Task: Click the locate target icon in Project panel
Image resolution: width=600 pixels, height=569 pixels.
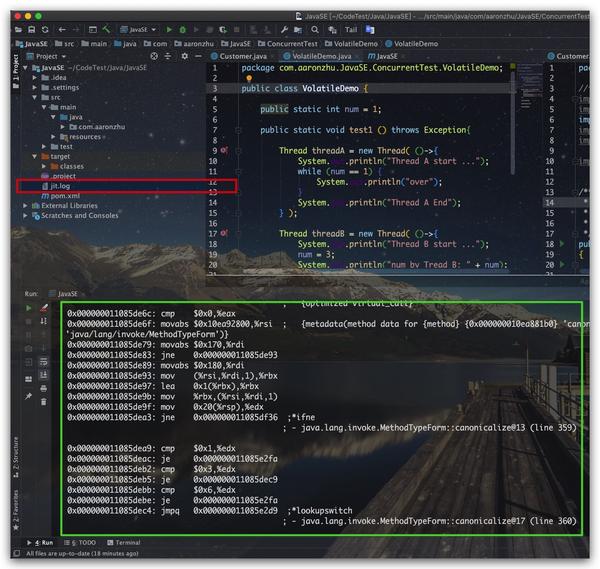Action: pyautogui.click(x=154, y=56)
